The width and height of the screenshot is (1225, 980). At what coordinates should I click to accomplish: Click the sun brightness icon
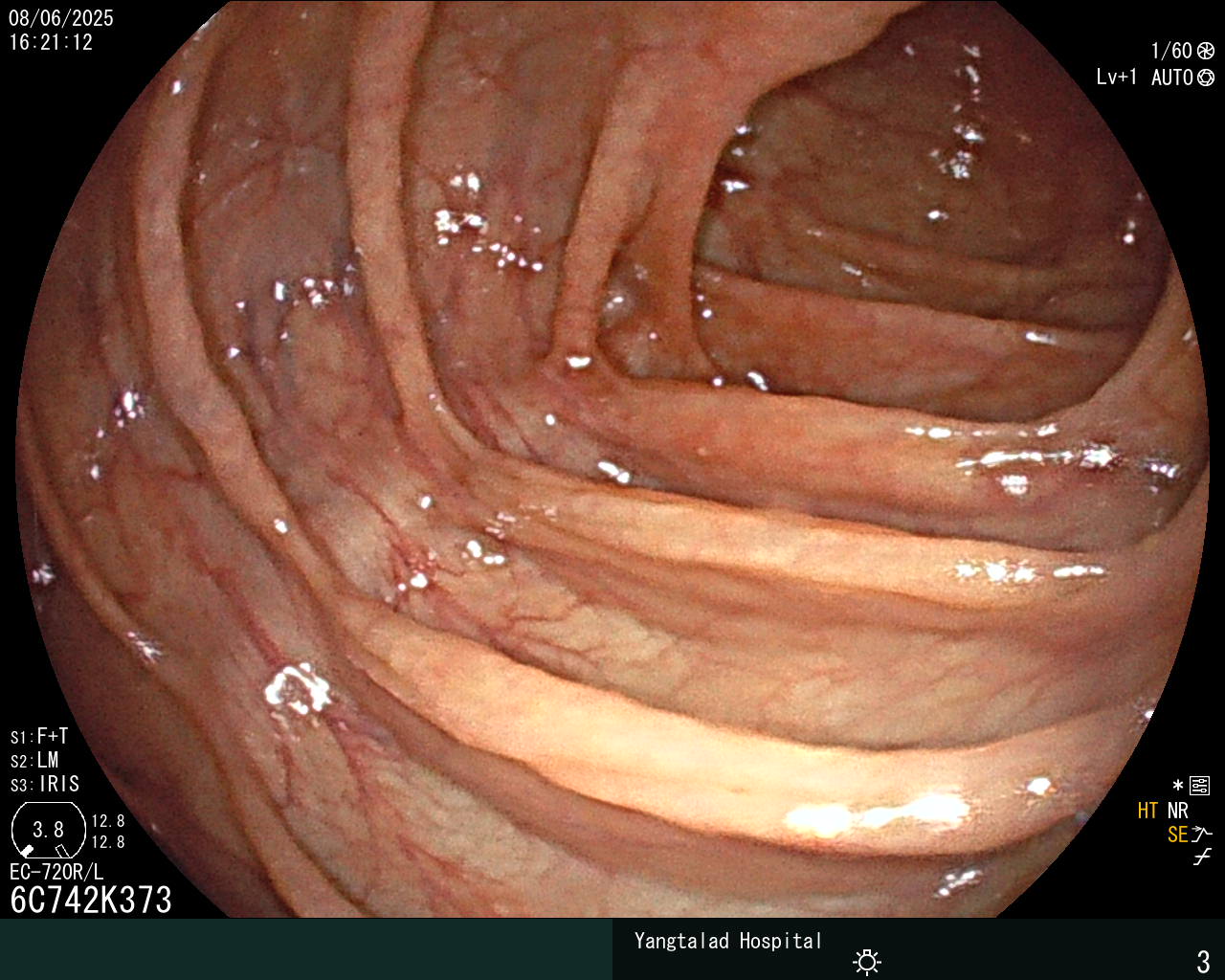(x=867, y=961)
